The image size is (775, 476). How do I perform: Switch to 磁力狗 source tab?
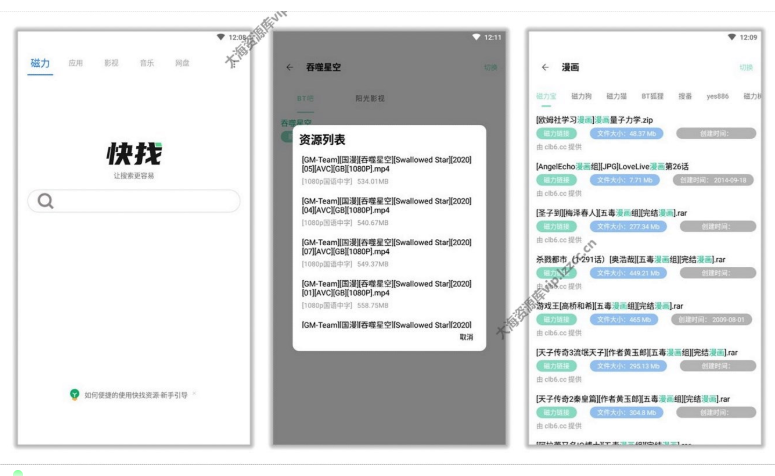click(581, 97)
